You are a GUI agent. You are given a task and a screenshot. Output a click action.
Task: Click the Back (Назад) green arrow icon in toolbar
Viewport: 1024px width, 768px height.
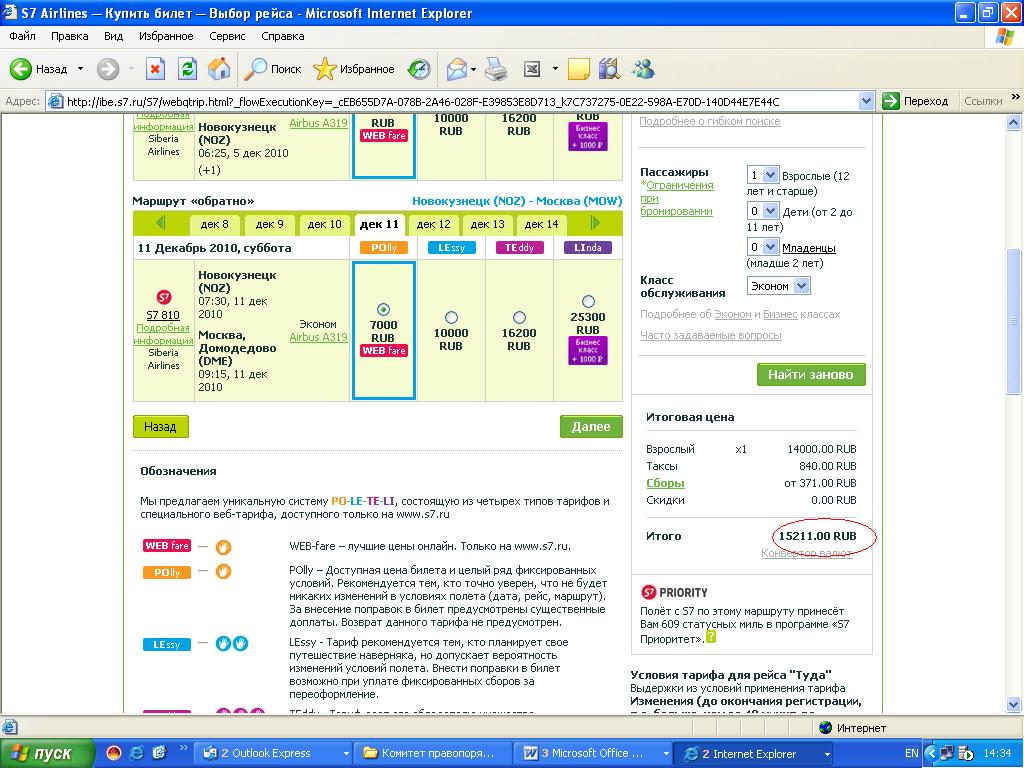[20, 69]
